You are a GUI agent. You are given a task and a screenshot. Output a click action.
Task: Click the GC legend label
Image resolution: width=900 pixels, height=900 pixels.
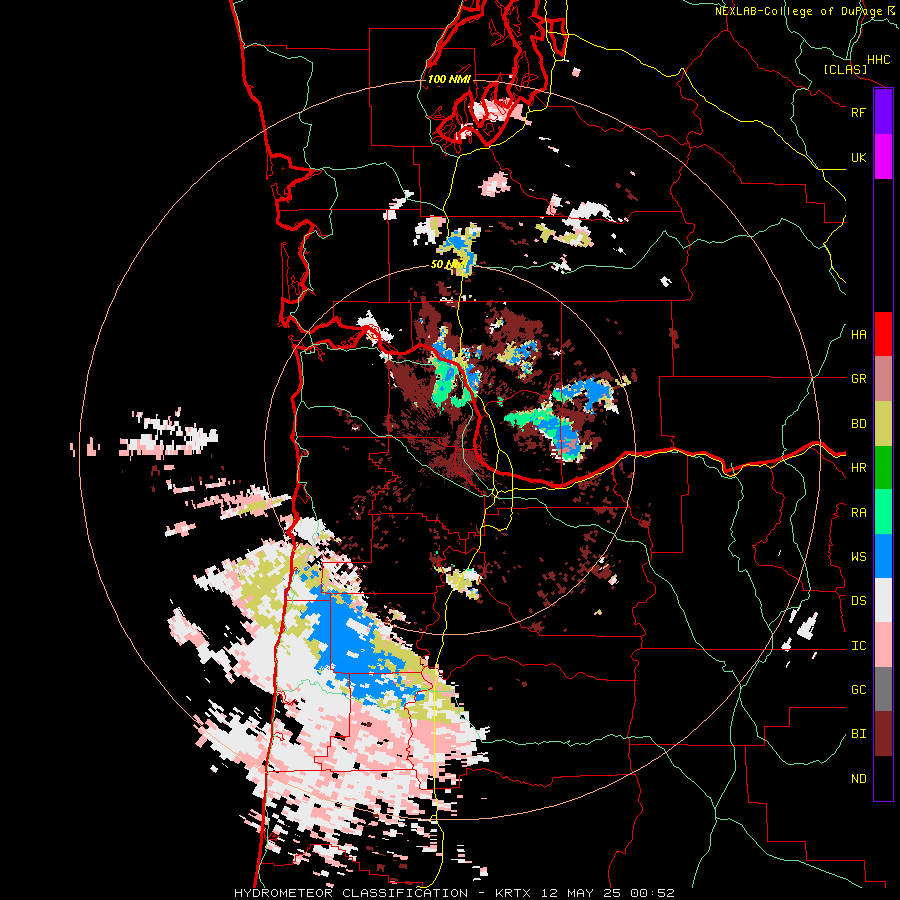(x=858, y=690)
